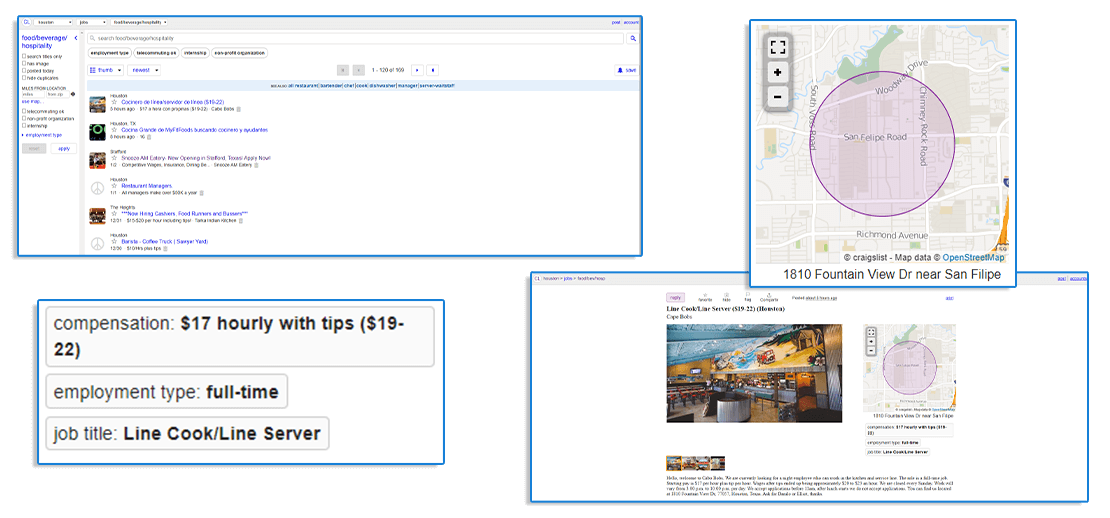Select the employment type filter chip
This screenshot has width=1110, height=518.
(110, 53)
